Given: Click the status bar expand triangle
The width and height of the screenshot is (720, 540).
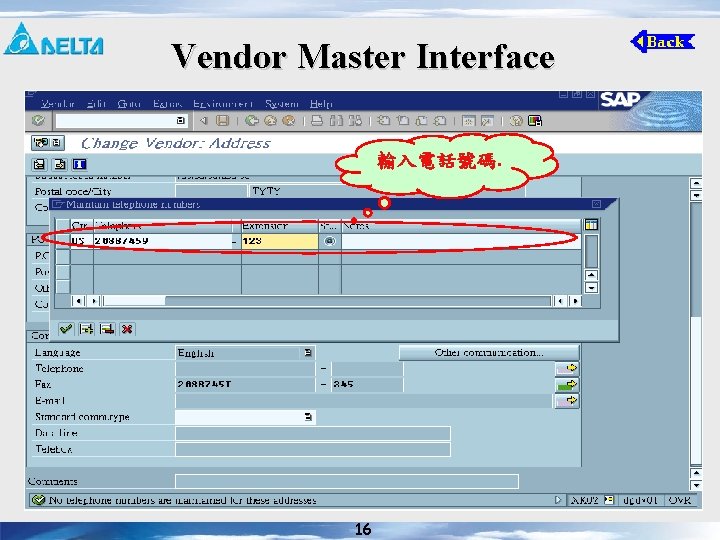Looking at the screenshot, I should click(557, 500).
